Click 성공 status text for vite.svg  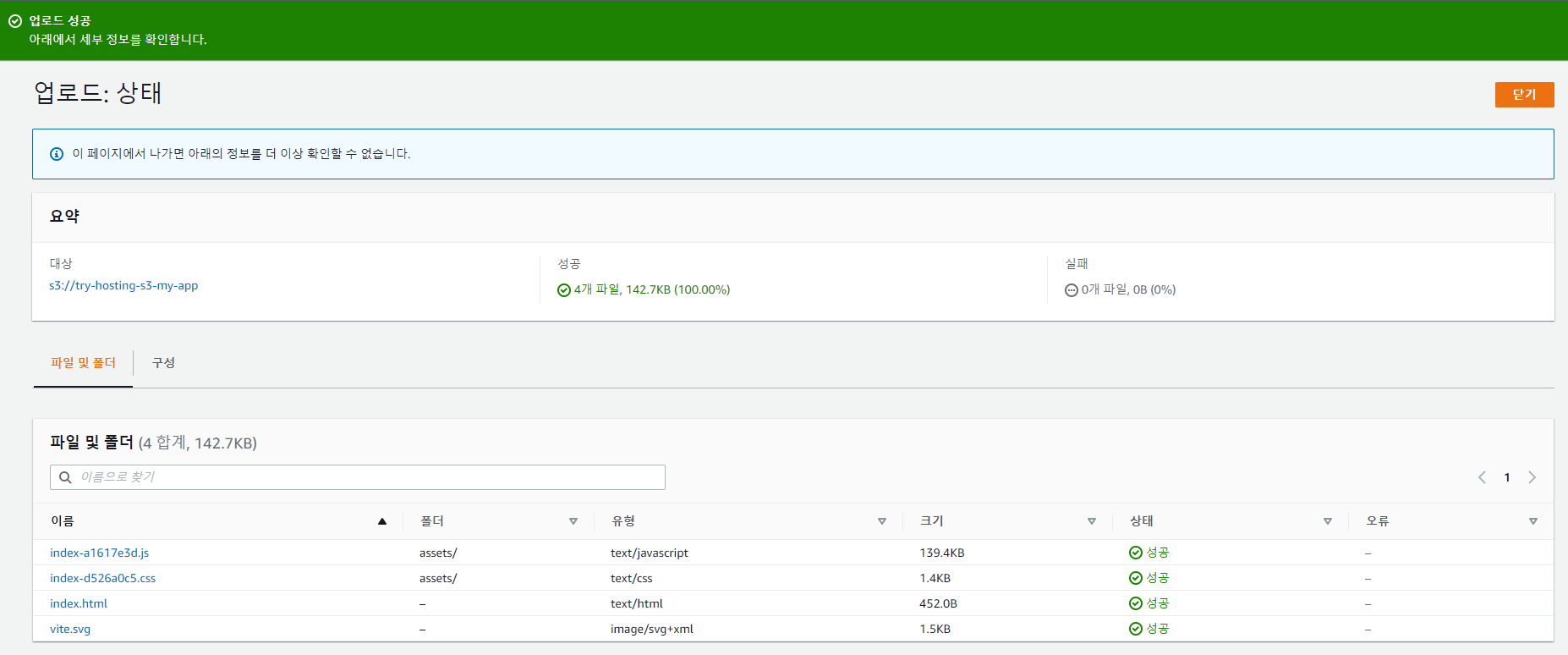point(1158,629)
